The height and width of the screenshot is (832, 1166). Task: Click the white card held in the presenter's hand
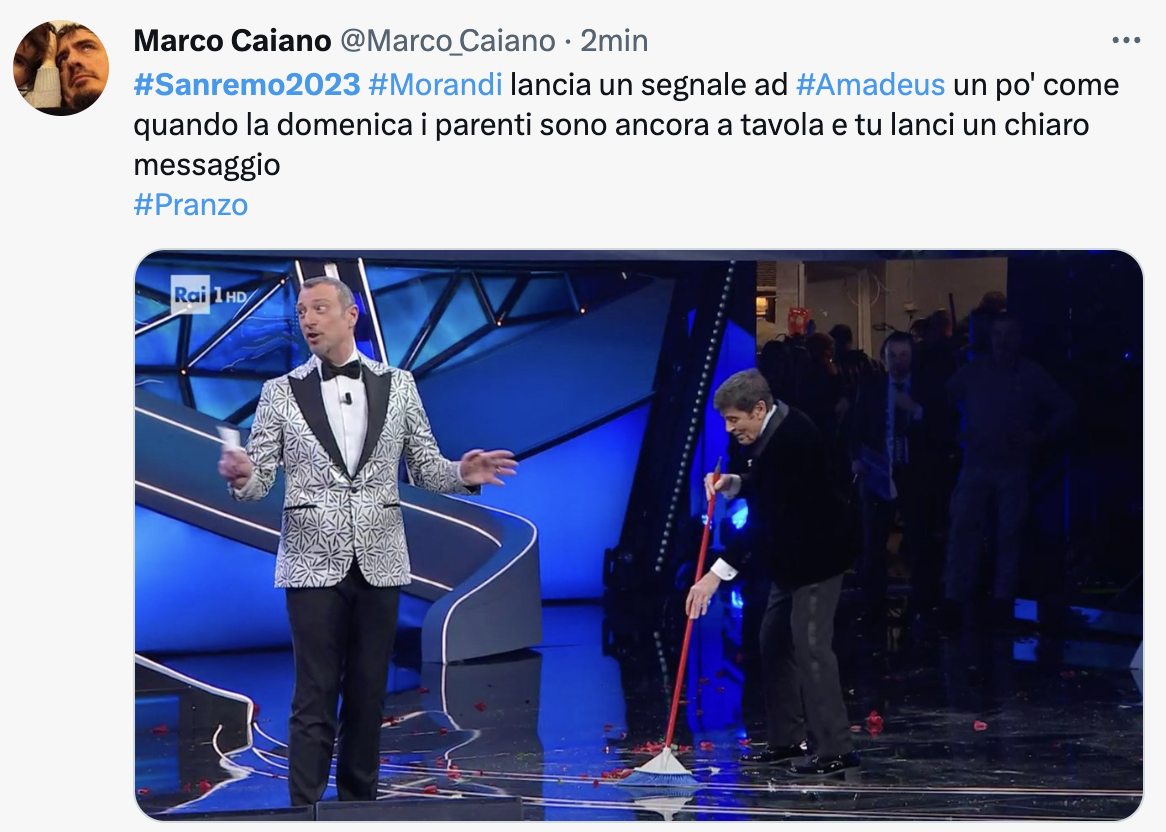pos(229,440)
